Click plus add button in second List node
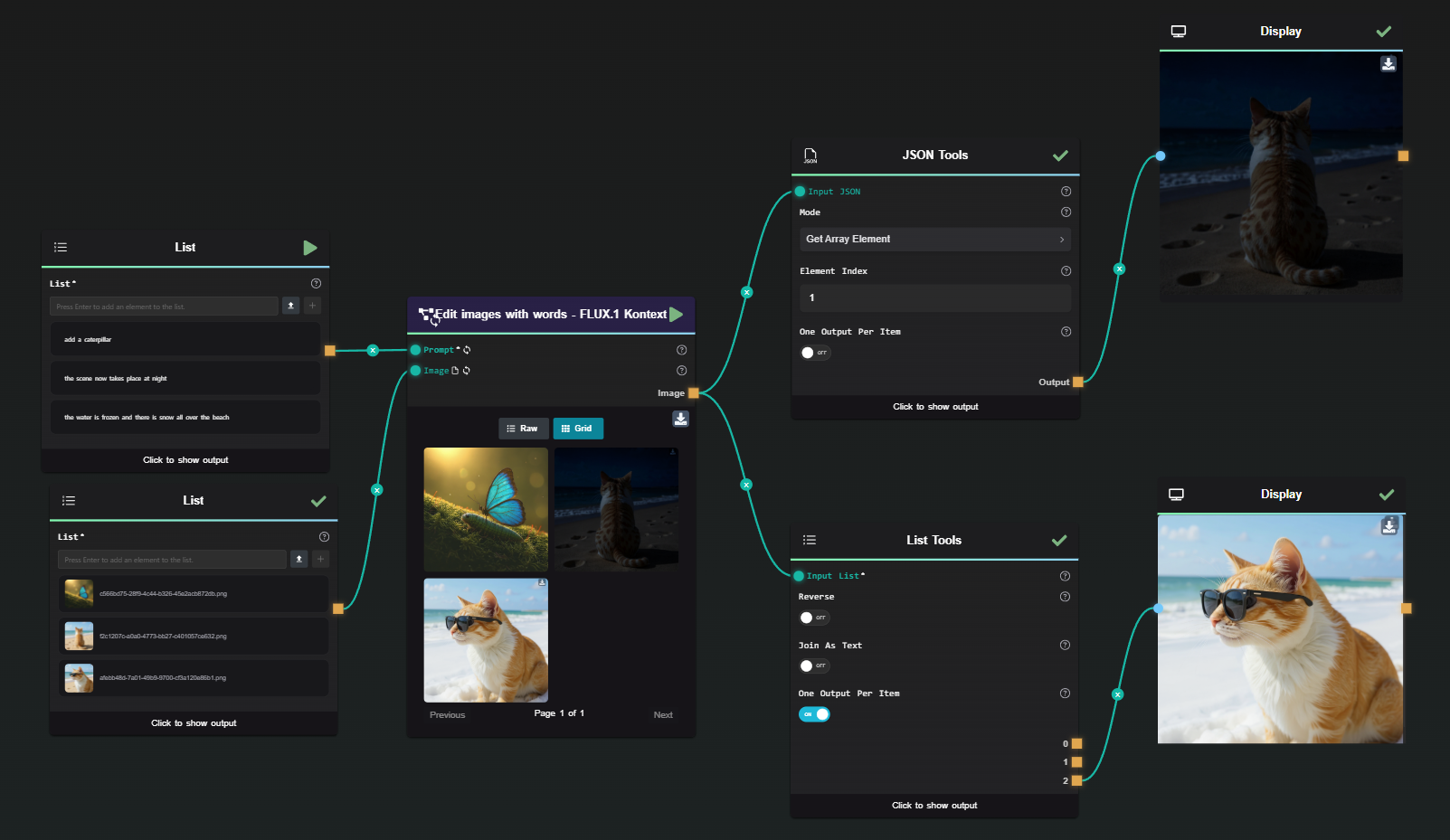This screenshot has height=840, width=1450. coord(320,559)
